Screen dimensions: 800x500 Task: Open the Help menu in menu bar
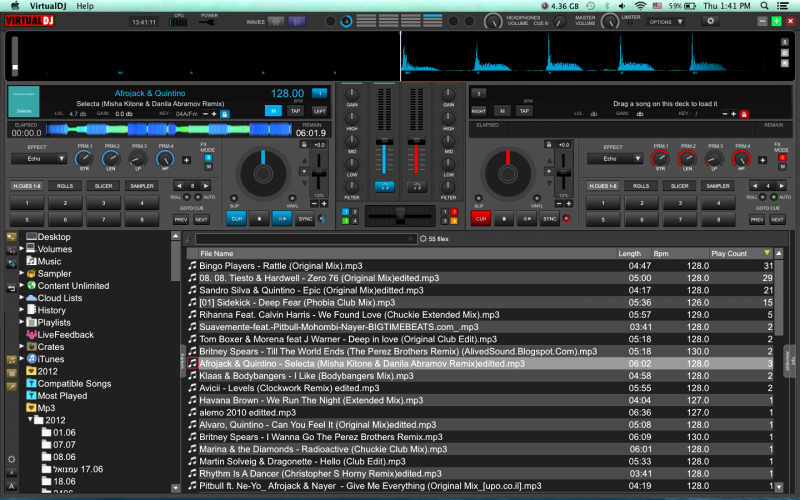click(85, 5)
